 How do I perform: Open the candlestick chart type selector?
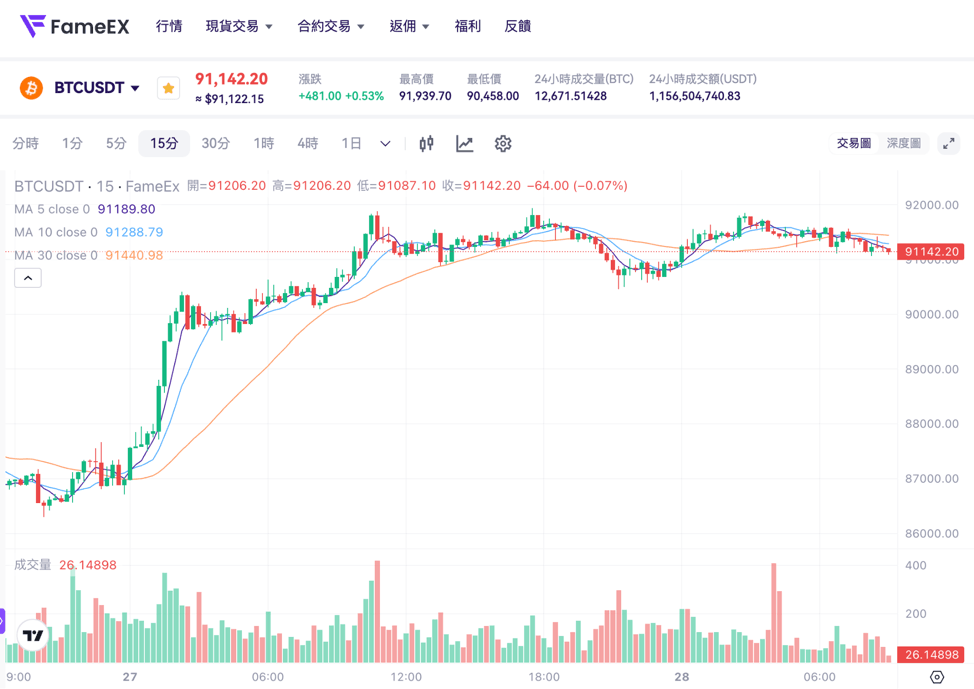click(427, 144)
